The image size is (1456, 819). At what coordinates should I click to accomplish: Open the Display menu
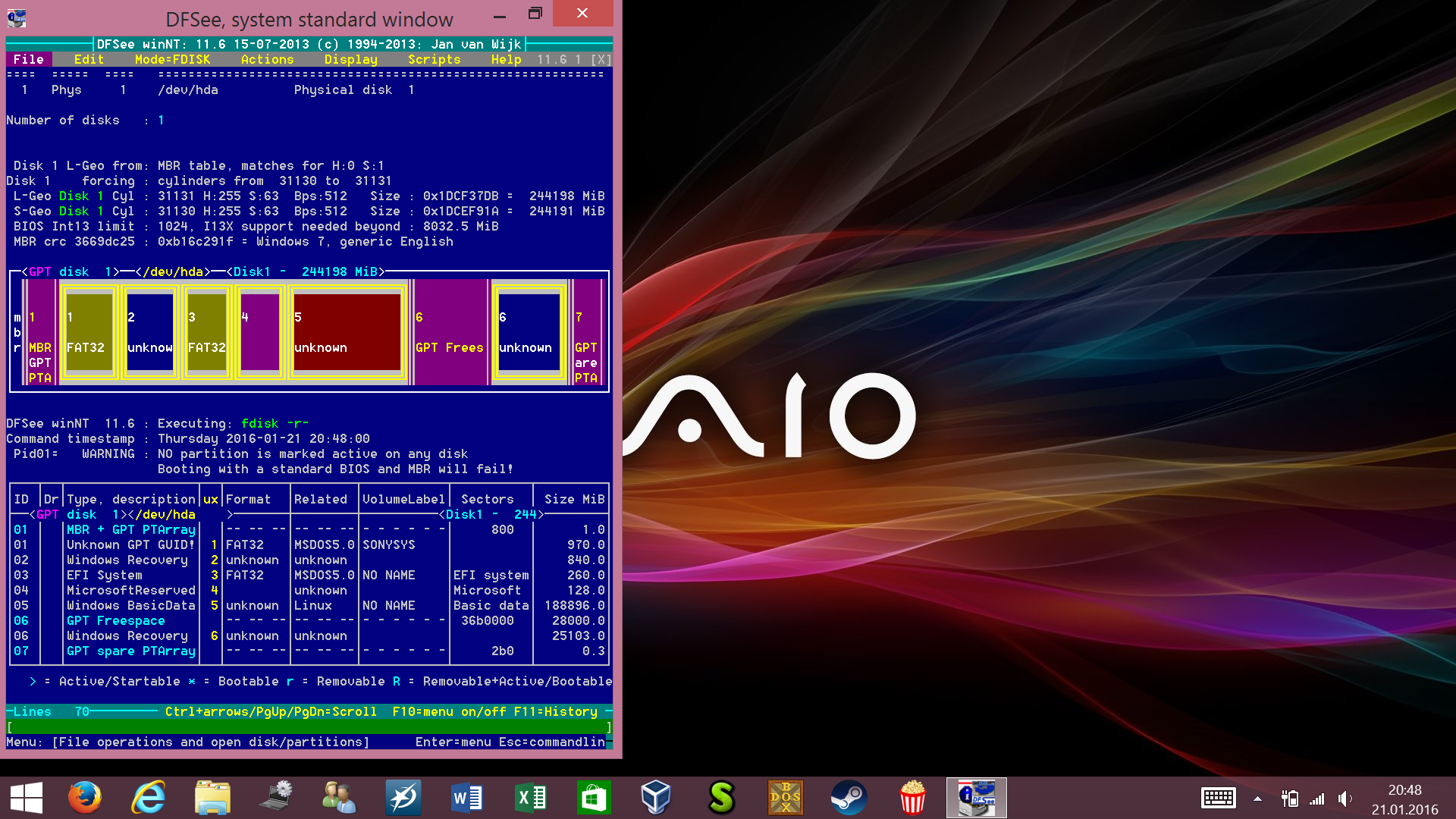(x=350, y=59)
